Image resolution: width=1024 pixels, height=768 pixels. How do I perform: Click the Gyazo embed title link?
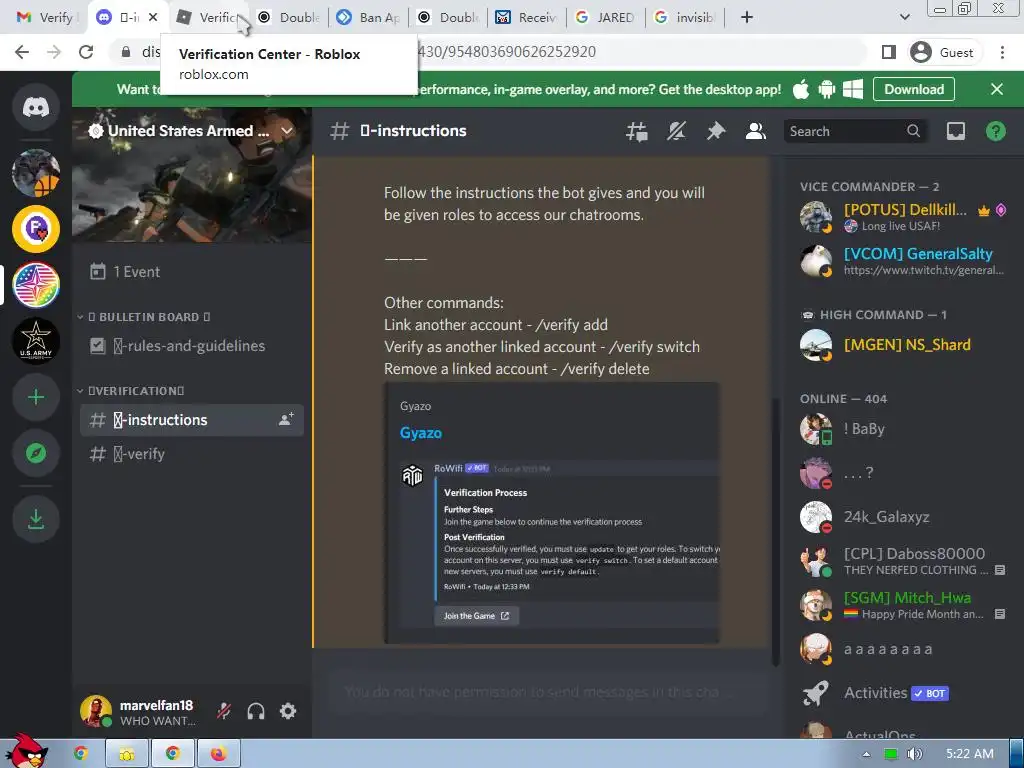pyautogui.click(x=421, y=433)
